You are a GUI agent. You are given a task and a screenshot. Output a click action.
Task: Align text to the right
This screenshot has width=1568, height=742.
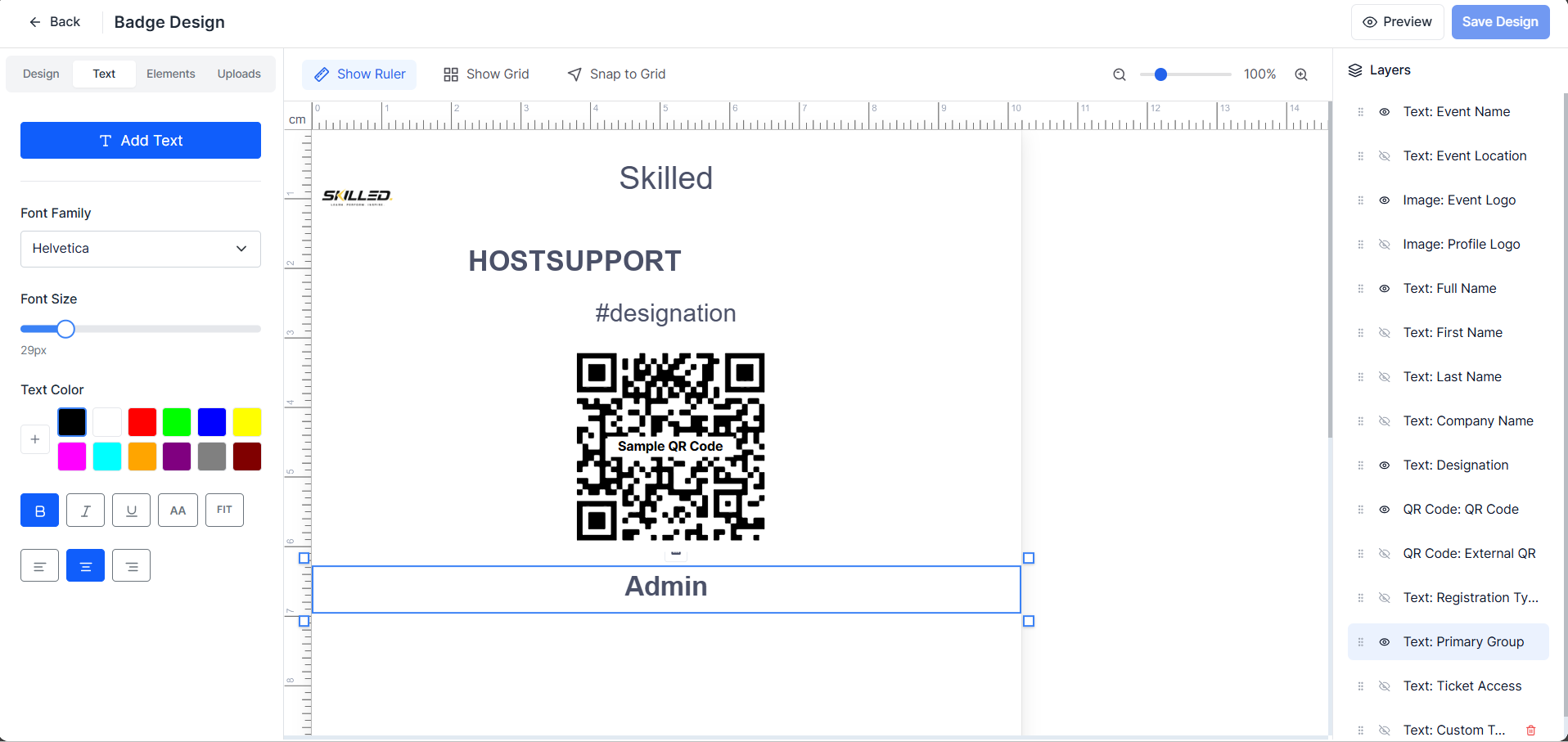click(x=131, y=565)
